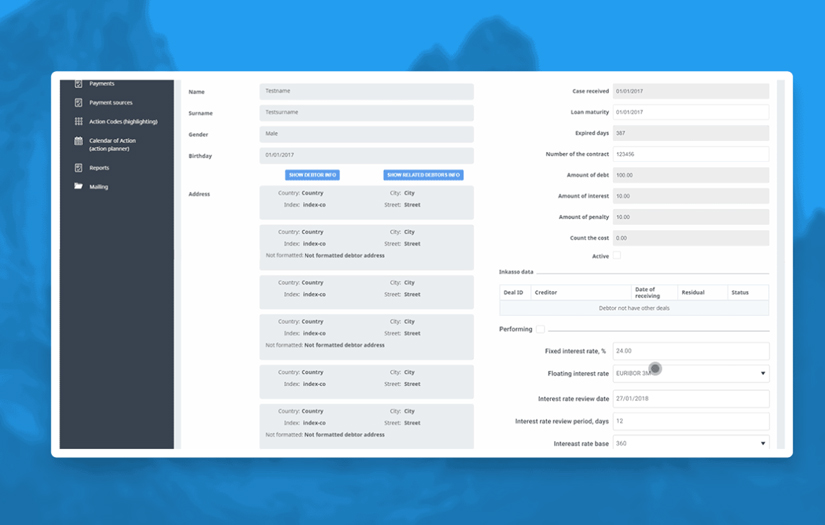Open Action Codes (highlighting) menu item
825x525 pixels.
pyautogui.click(x=123, y=122)
